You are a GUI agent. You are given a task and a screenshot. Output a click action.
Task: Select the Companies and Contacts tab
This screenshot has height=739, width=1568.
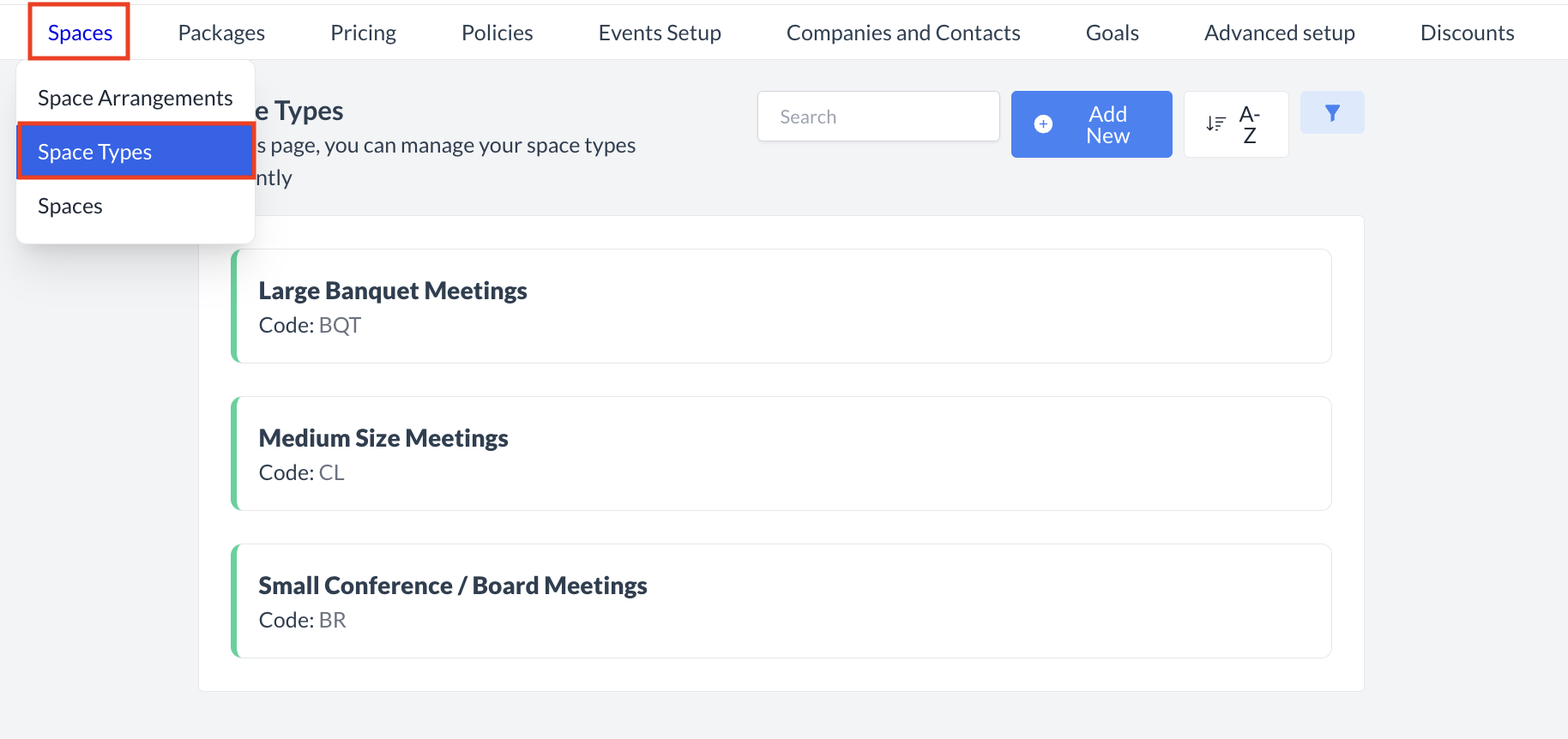pos(902,33)
